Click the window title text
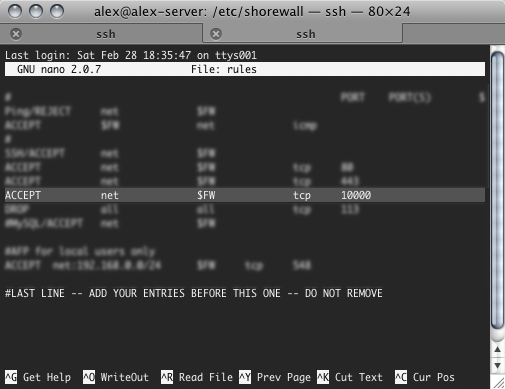Image resolution: width=505 pixels, height=389 pixels. [252, 12]
